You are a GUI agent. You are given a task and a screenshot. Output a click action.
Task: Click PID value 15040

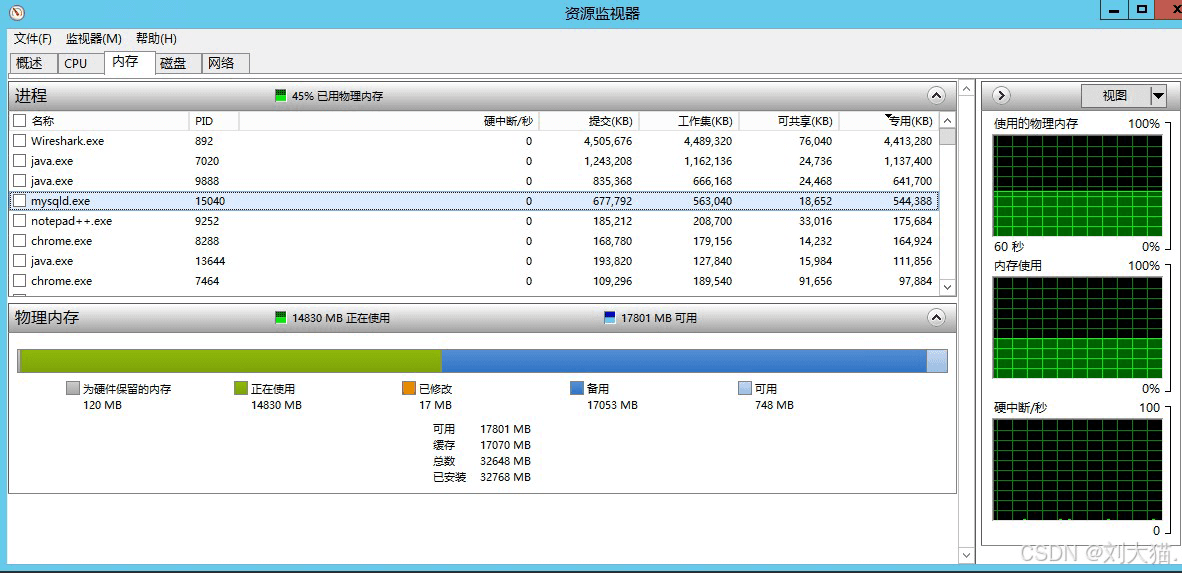(210, 201)
